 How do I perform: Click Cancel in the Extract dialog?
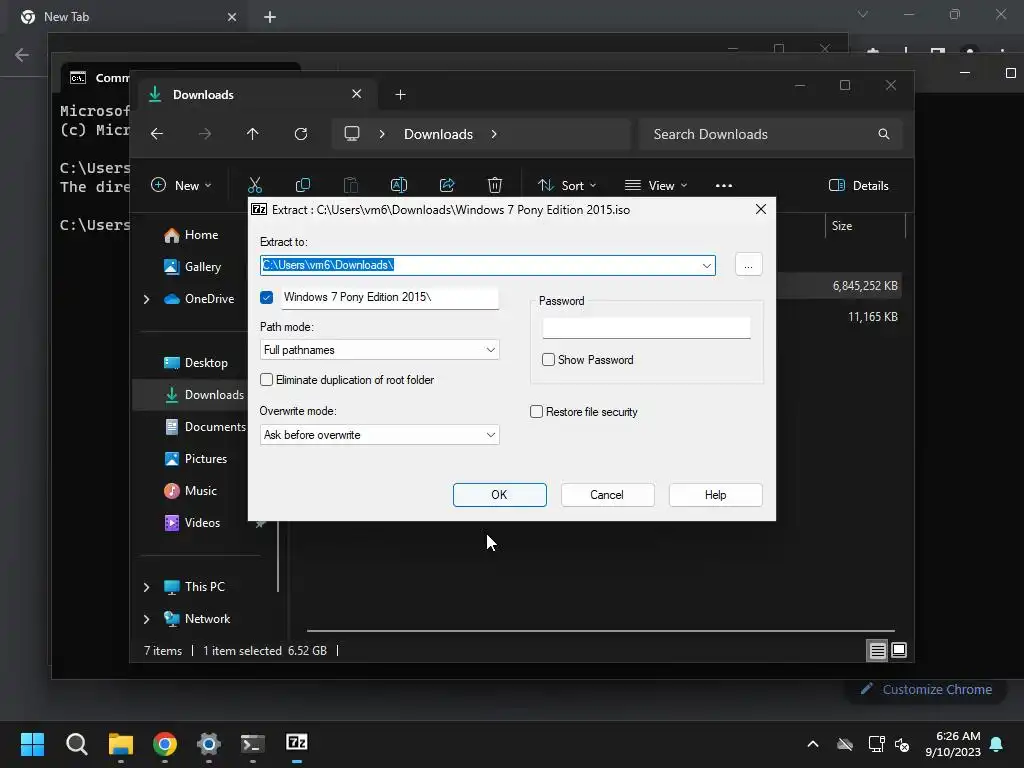(x=607, y=495)
